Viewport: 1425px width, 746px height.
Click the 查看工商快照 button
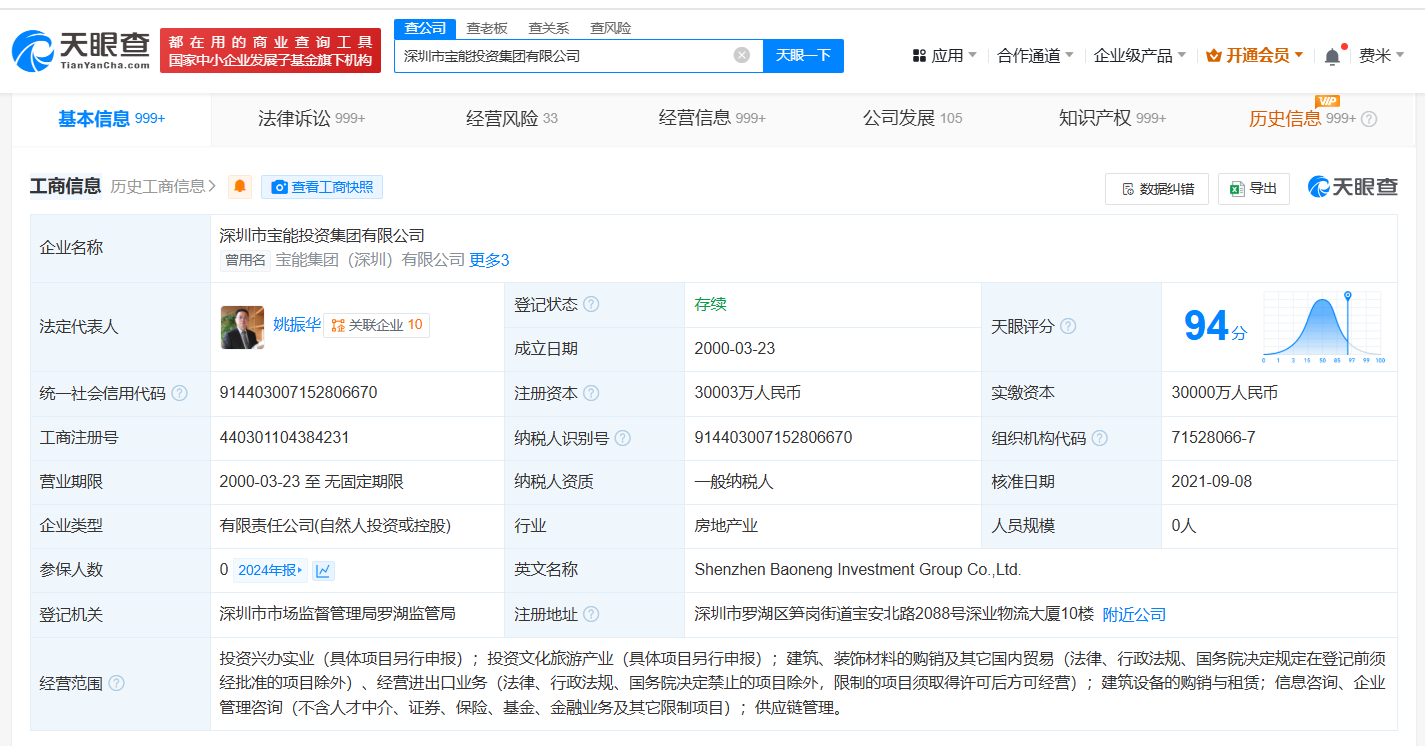322,187
